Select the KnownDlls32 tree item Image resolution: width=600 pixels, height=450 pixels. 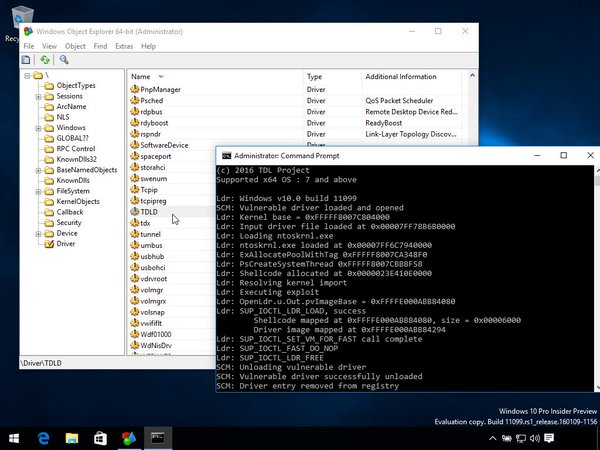(77, 159)
